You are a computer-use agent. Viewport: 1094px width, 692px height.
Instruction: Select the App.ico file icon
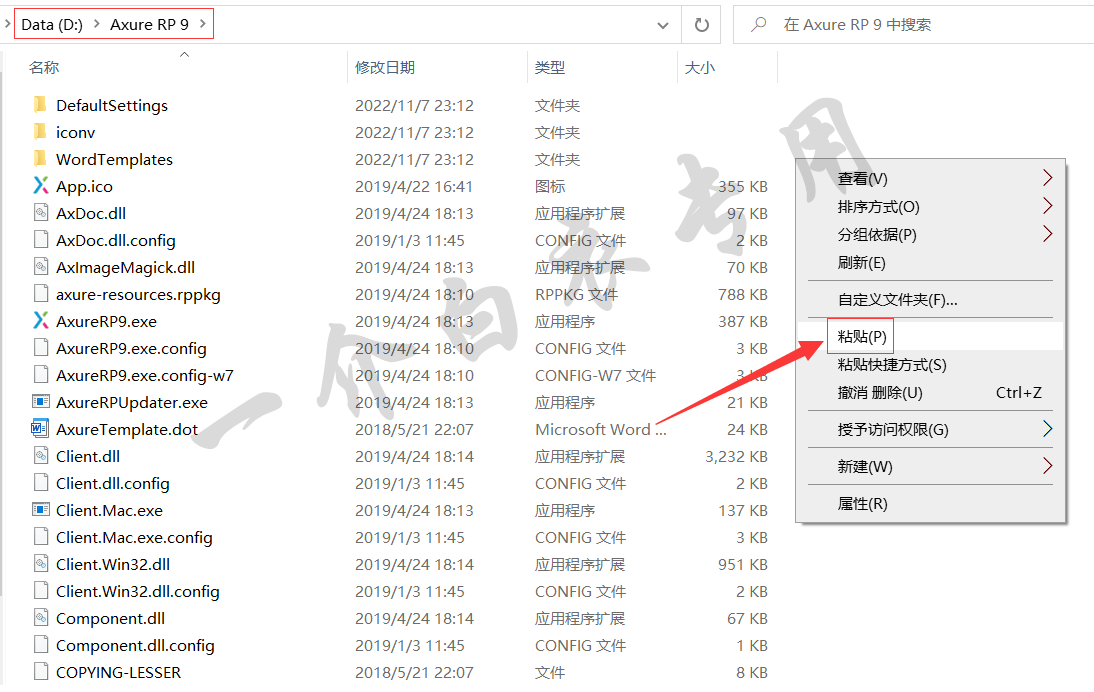pyautogui.click(x=40, y=186)
